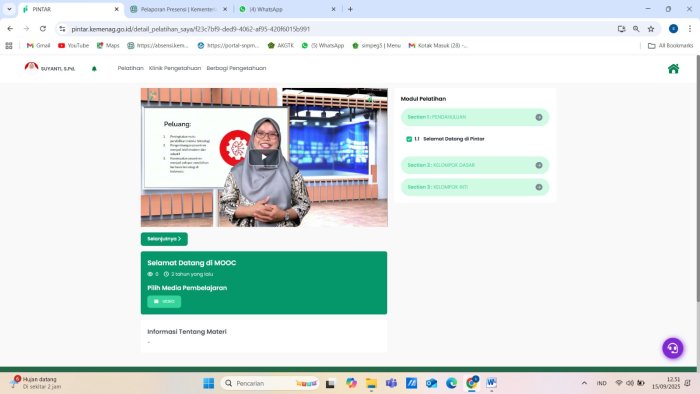View site information icon in address bar
The image size is (700, 394).
(62, 29)
